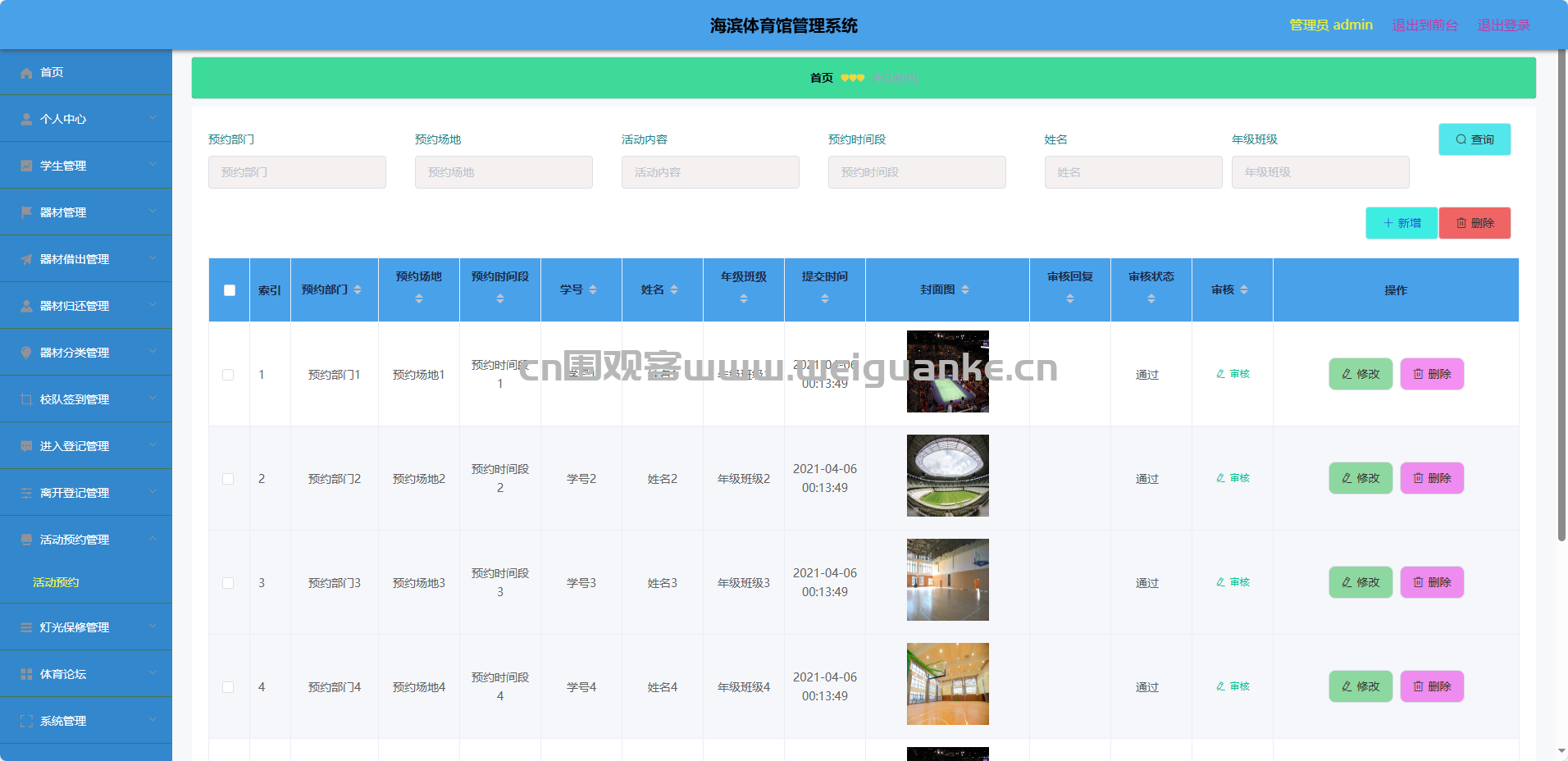Screen dimensions: 1568x761
Task: Click the icon next to 活动预约管理
Action: (26, 540)
